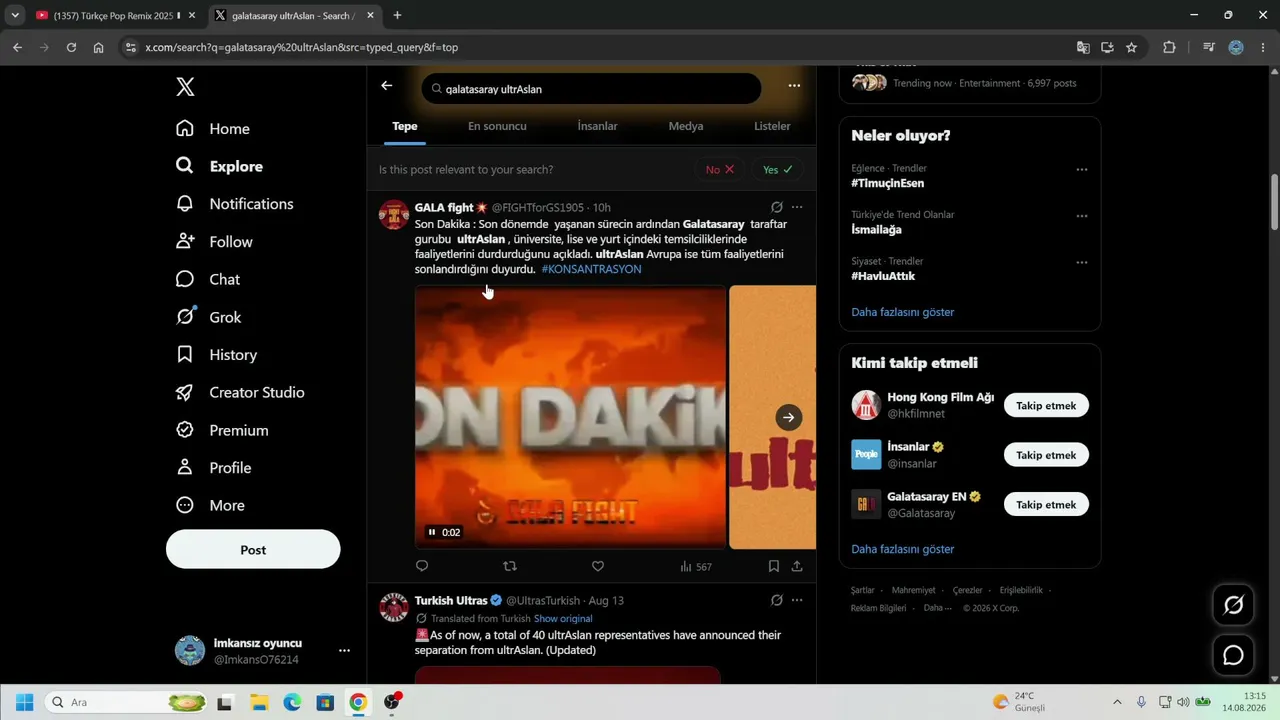The image size is (1280, 720).
Task: Open the Chrome extensions menu
Action: click(1169, 47)
